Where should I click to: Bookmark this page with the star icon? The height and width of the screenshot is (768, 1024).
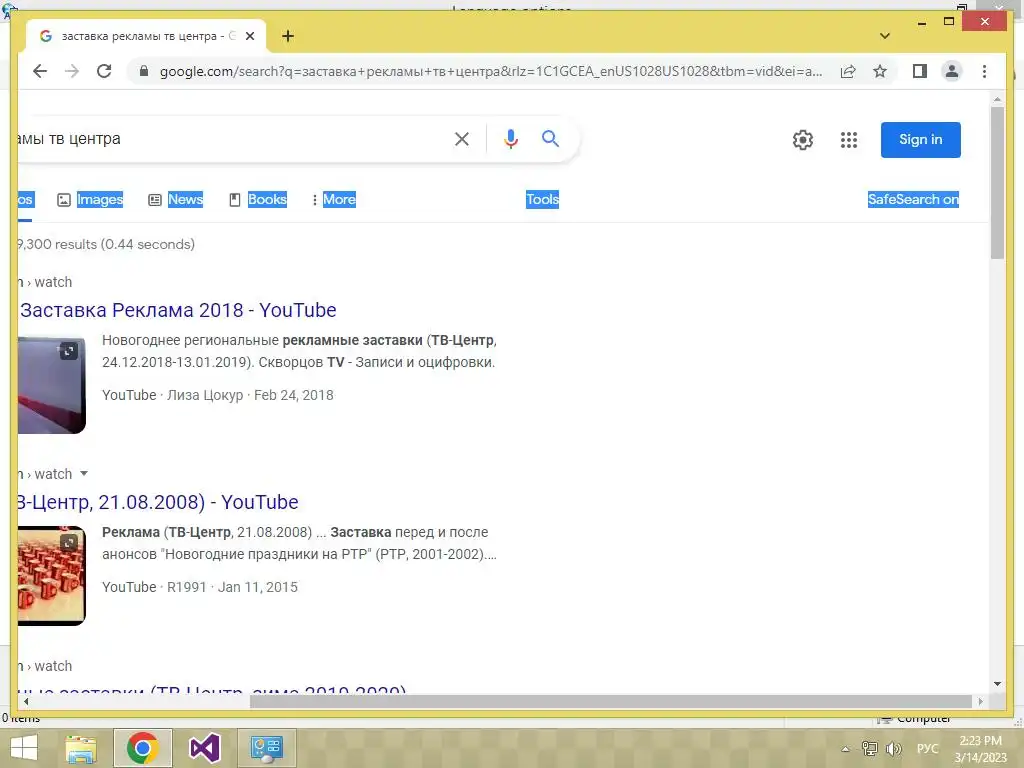click(880, 71)
